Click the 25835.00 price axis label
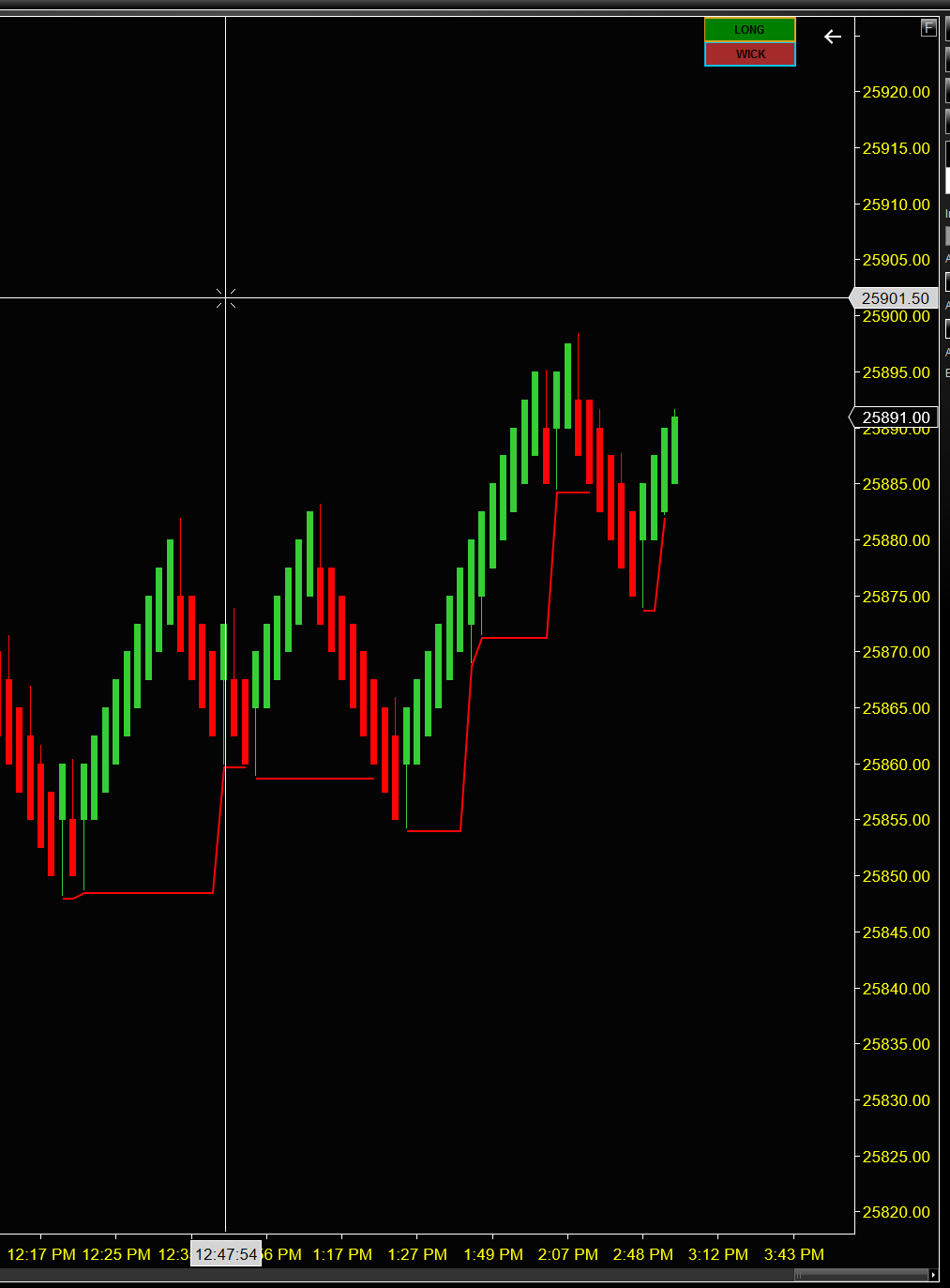This screenshot has width=950, height=1288. pos(897,1044)
